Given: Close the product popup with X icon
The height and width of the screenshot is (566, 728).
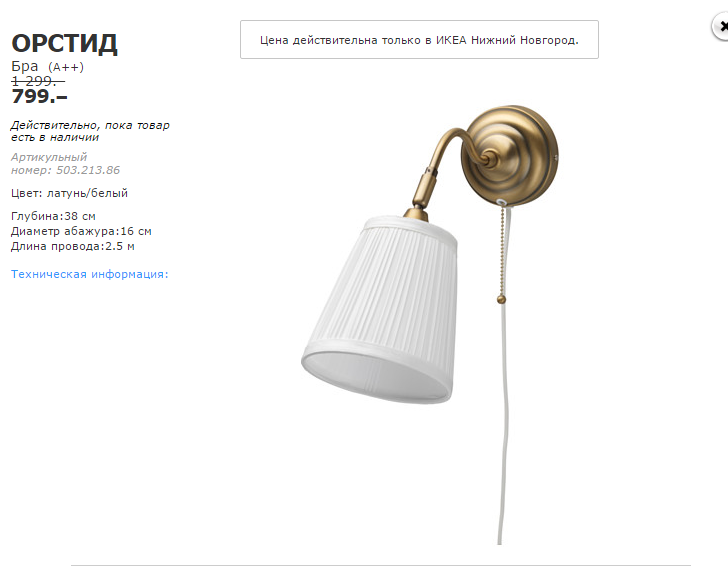Looking at the screenshot, I should 721,26.
